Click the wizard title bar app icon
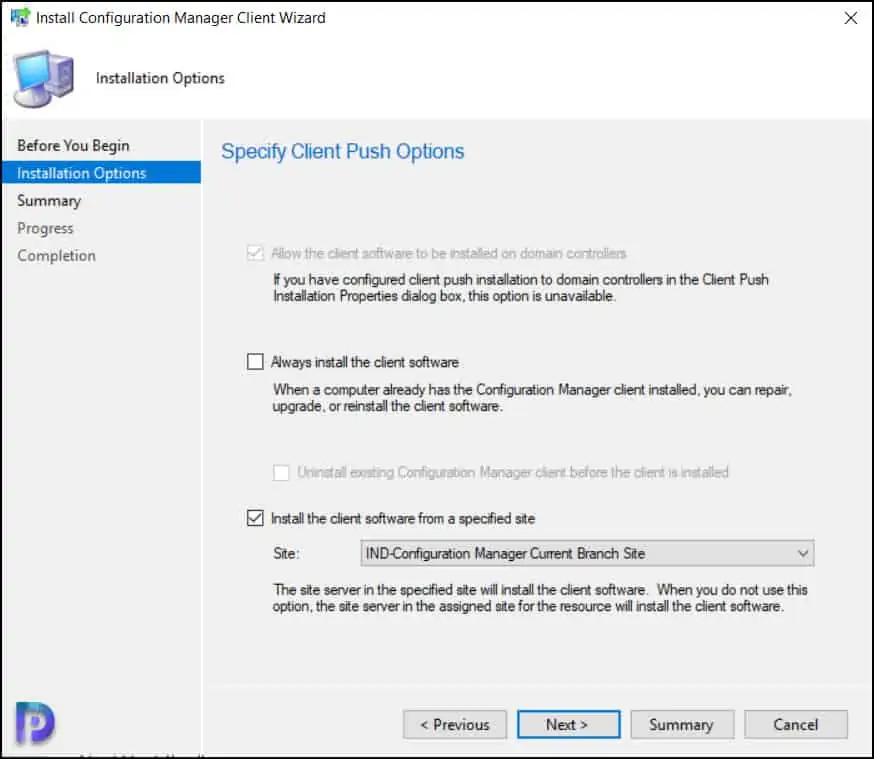Screen dimensions: 874x759 19,18
